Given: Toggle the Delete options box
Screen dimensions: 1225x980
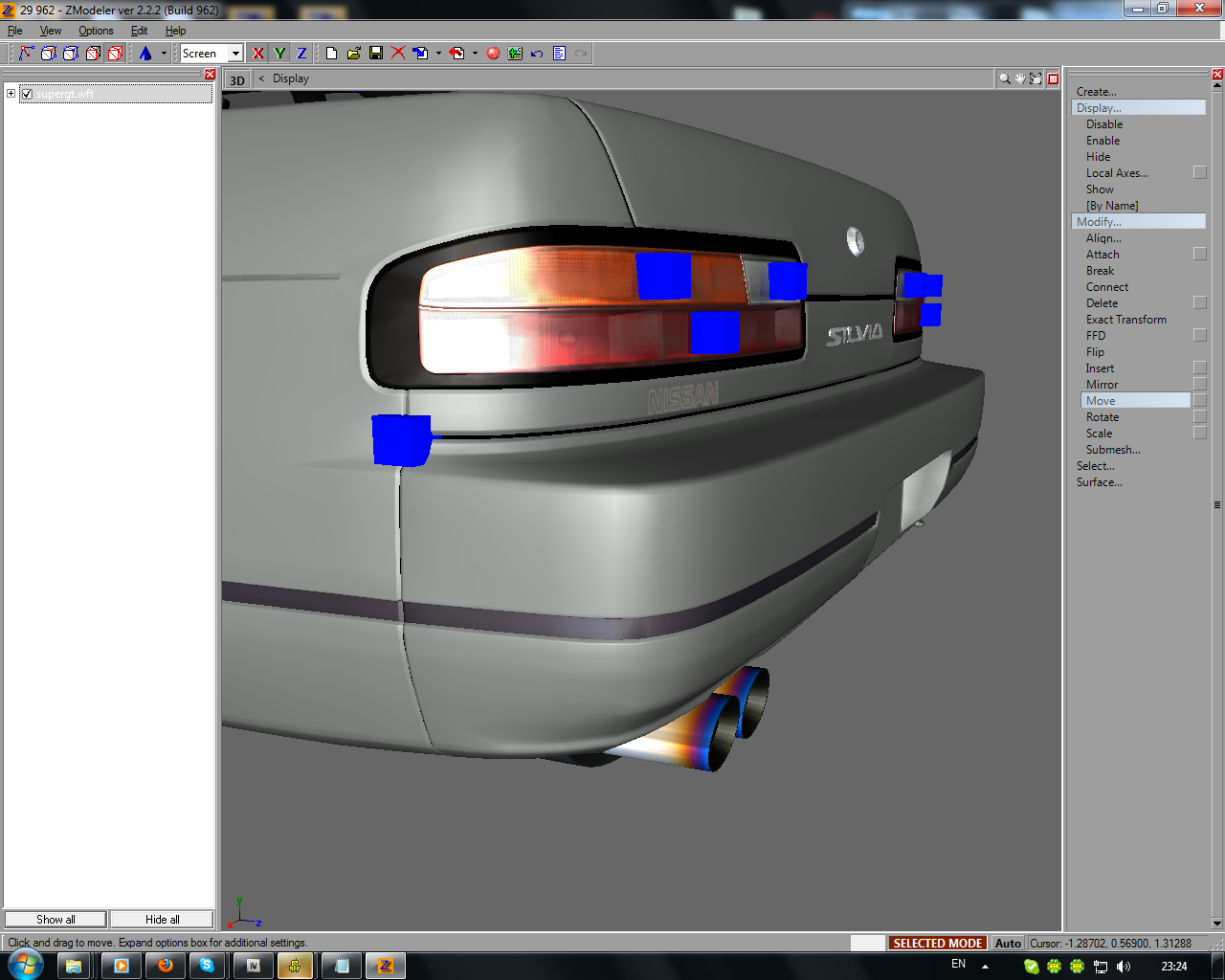Looking at the screenshot, I should click(1200, 303).
